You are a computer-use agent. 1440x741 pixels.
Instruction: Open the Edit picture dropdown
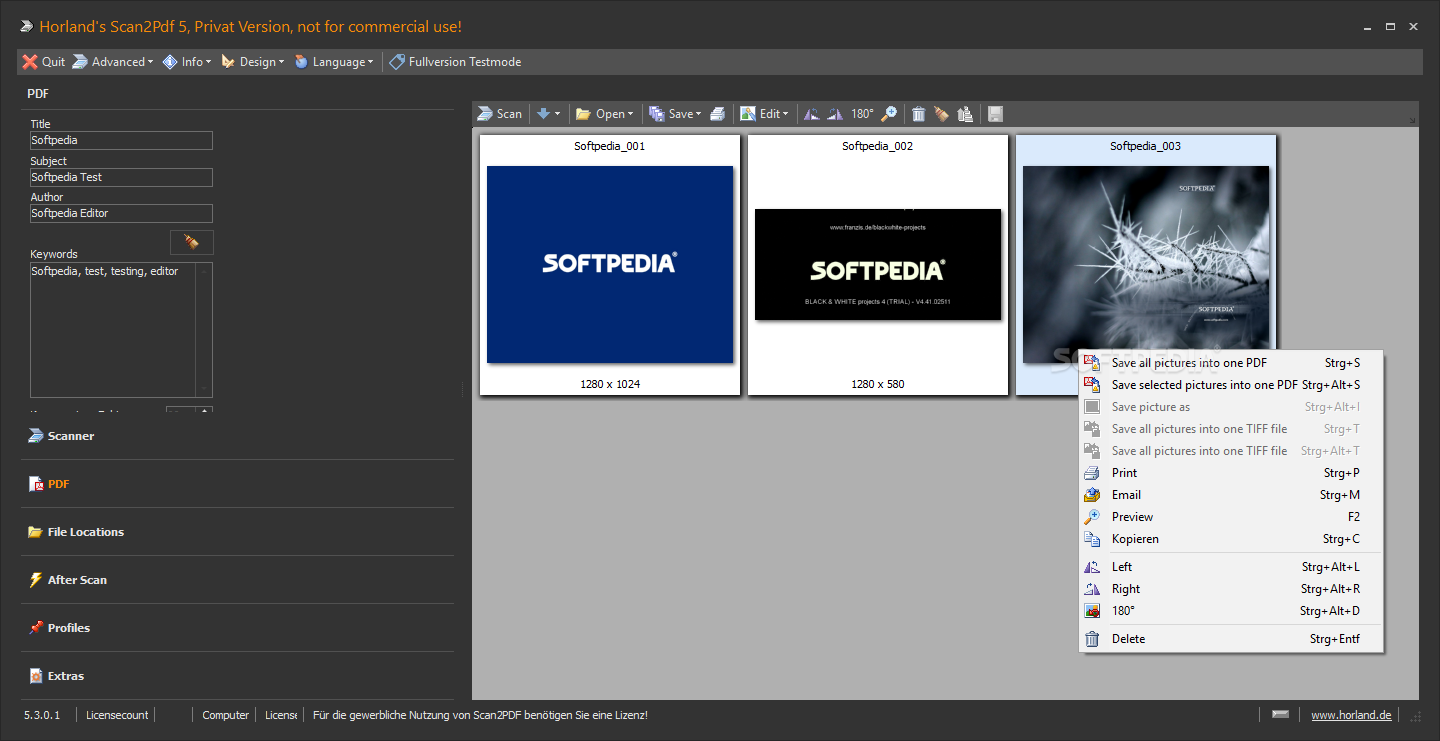pos(764,114)
